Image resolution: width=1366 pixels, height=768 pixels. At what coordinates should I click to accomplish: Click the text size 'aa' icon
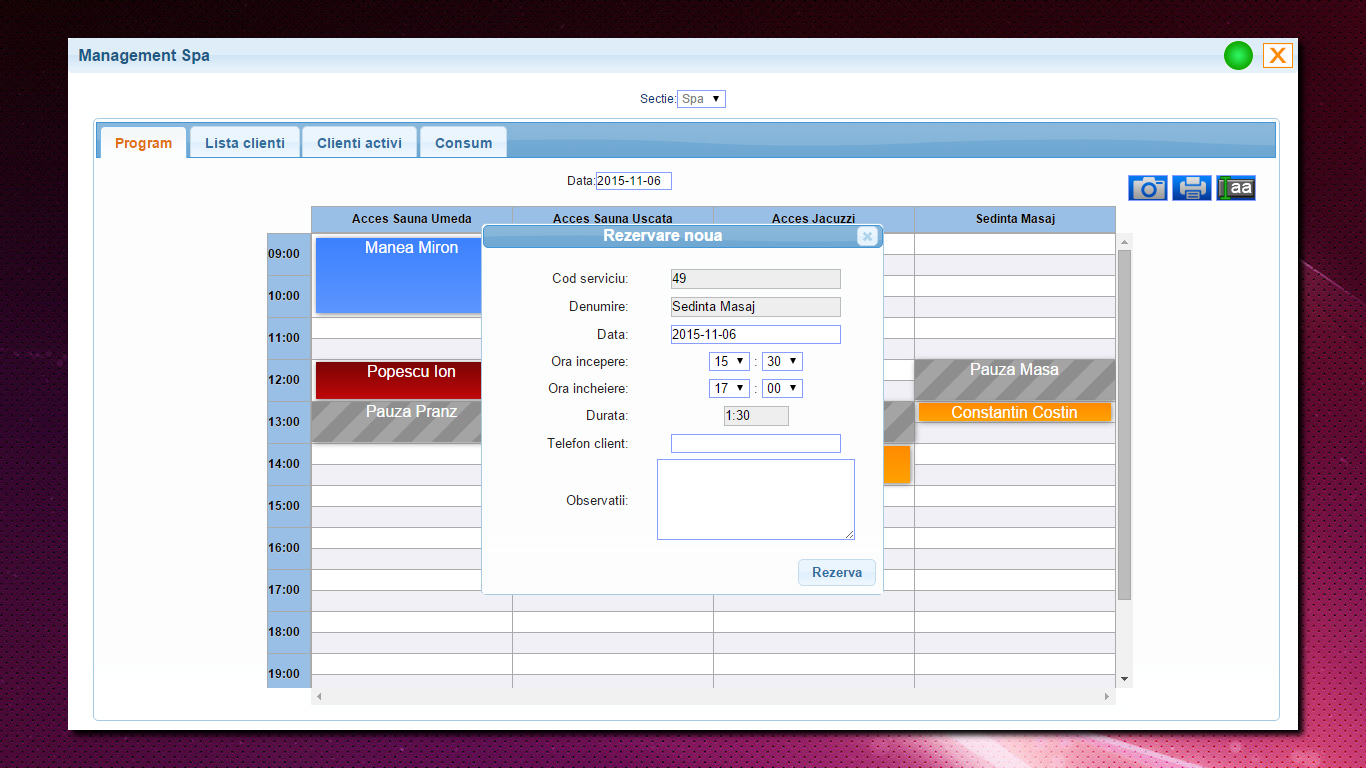tap(1236, 188)
